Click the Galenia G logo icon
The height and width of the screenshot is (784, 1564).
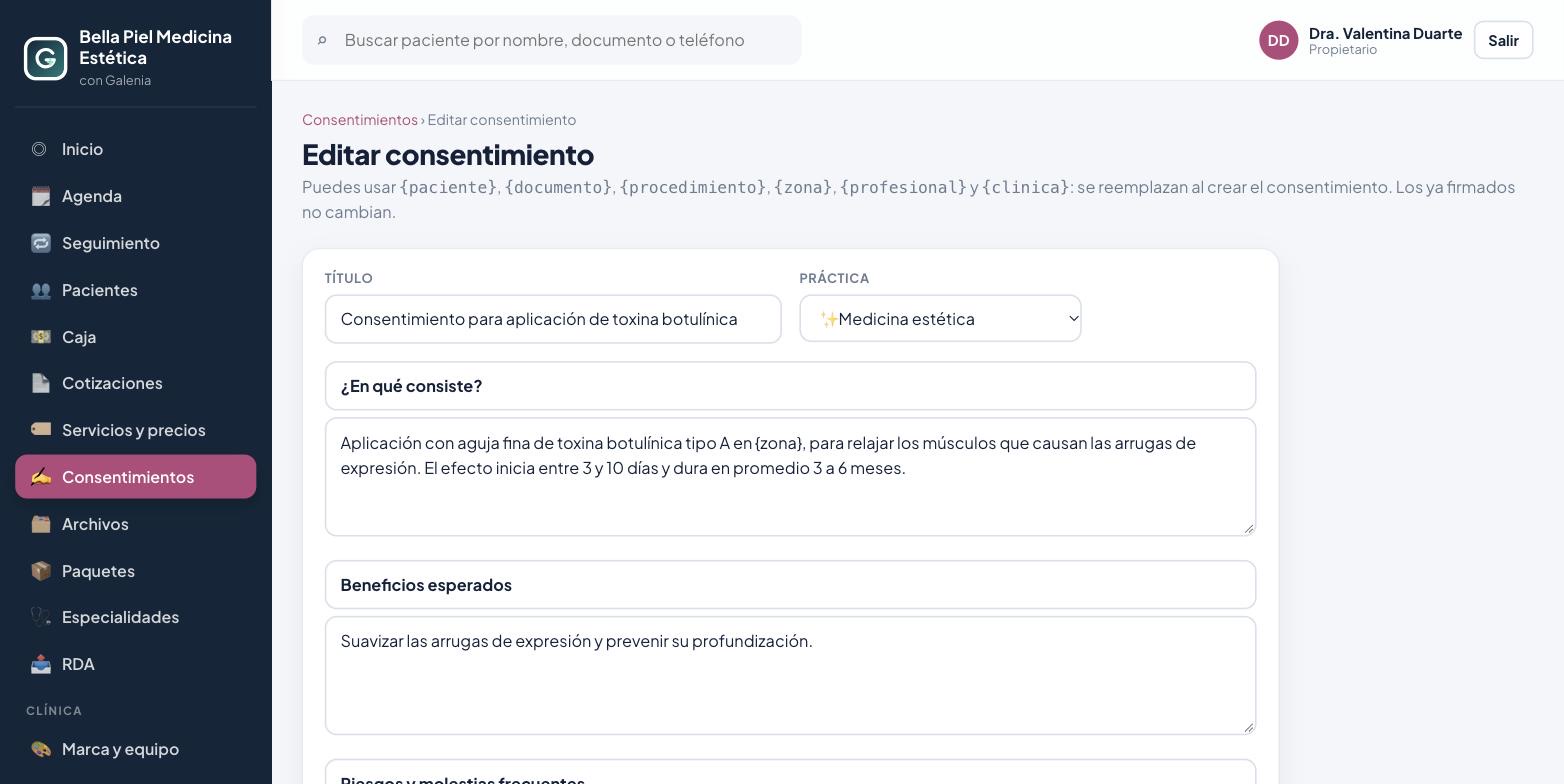(46, 58)
